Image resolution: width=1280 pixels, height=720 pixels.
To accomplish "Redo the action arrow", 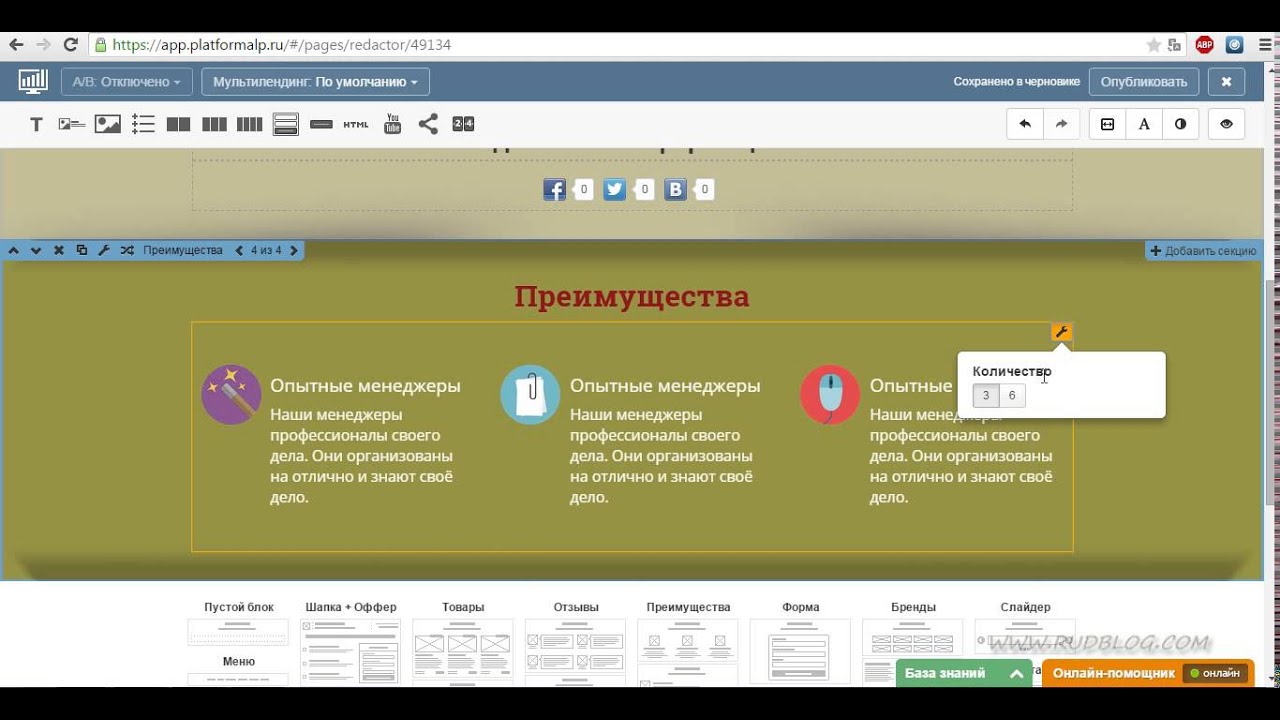I will coord(1061,124).
